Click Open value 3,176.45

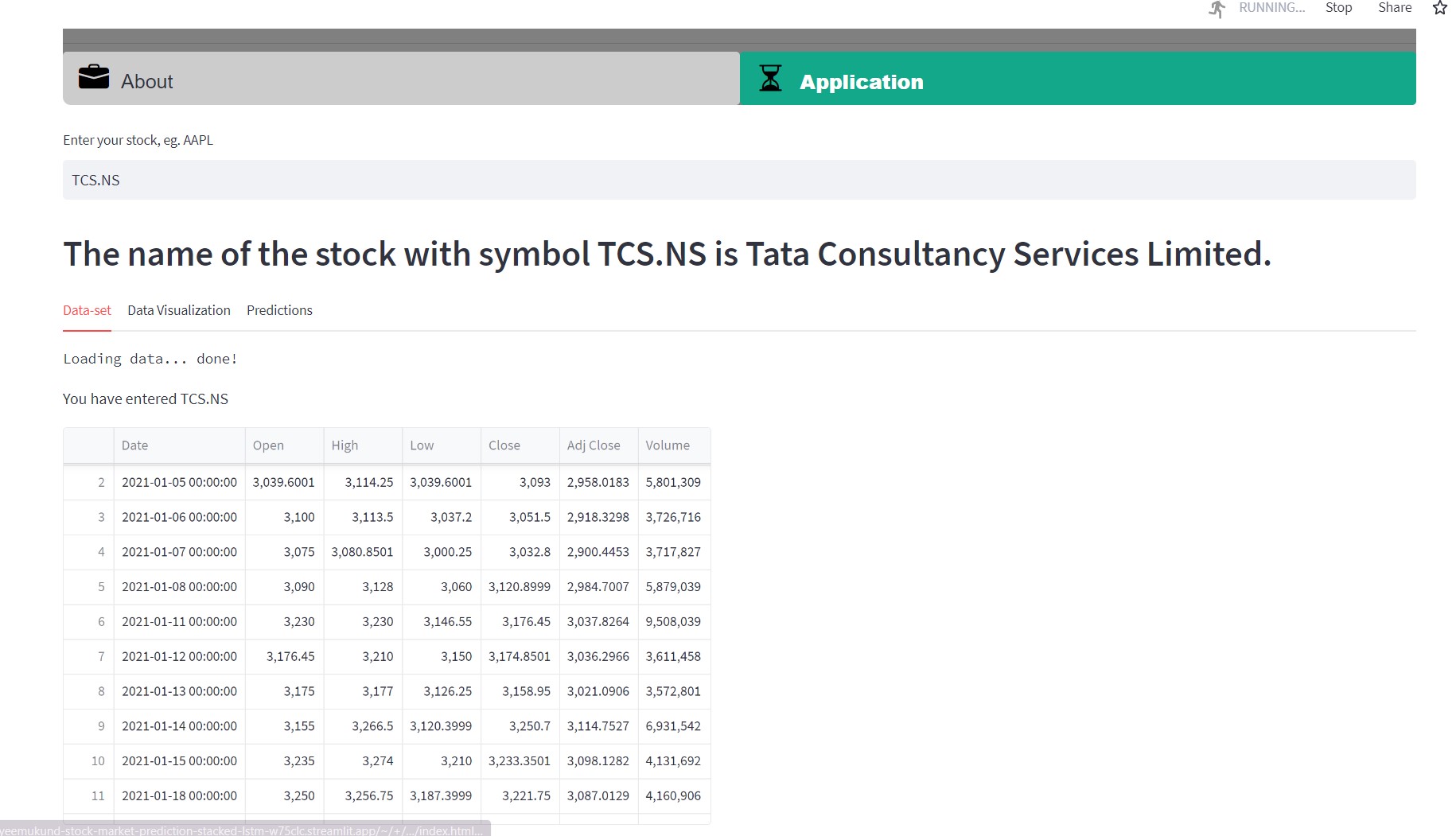pyautogui.click(x=284, y=657)
